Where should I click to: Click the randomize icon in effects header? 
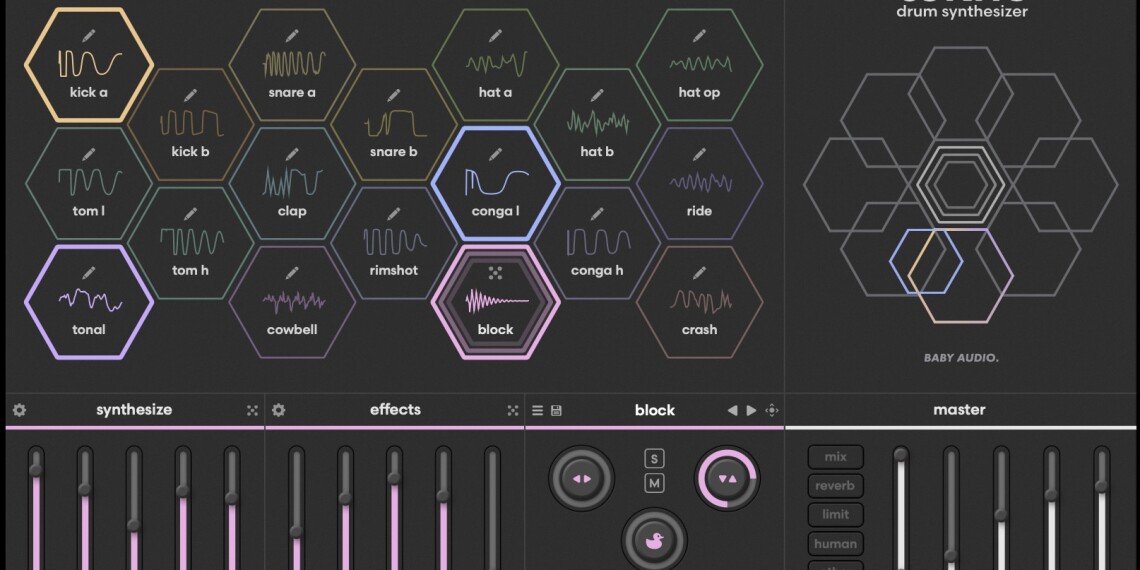click(x=513, y=410)
